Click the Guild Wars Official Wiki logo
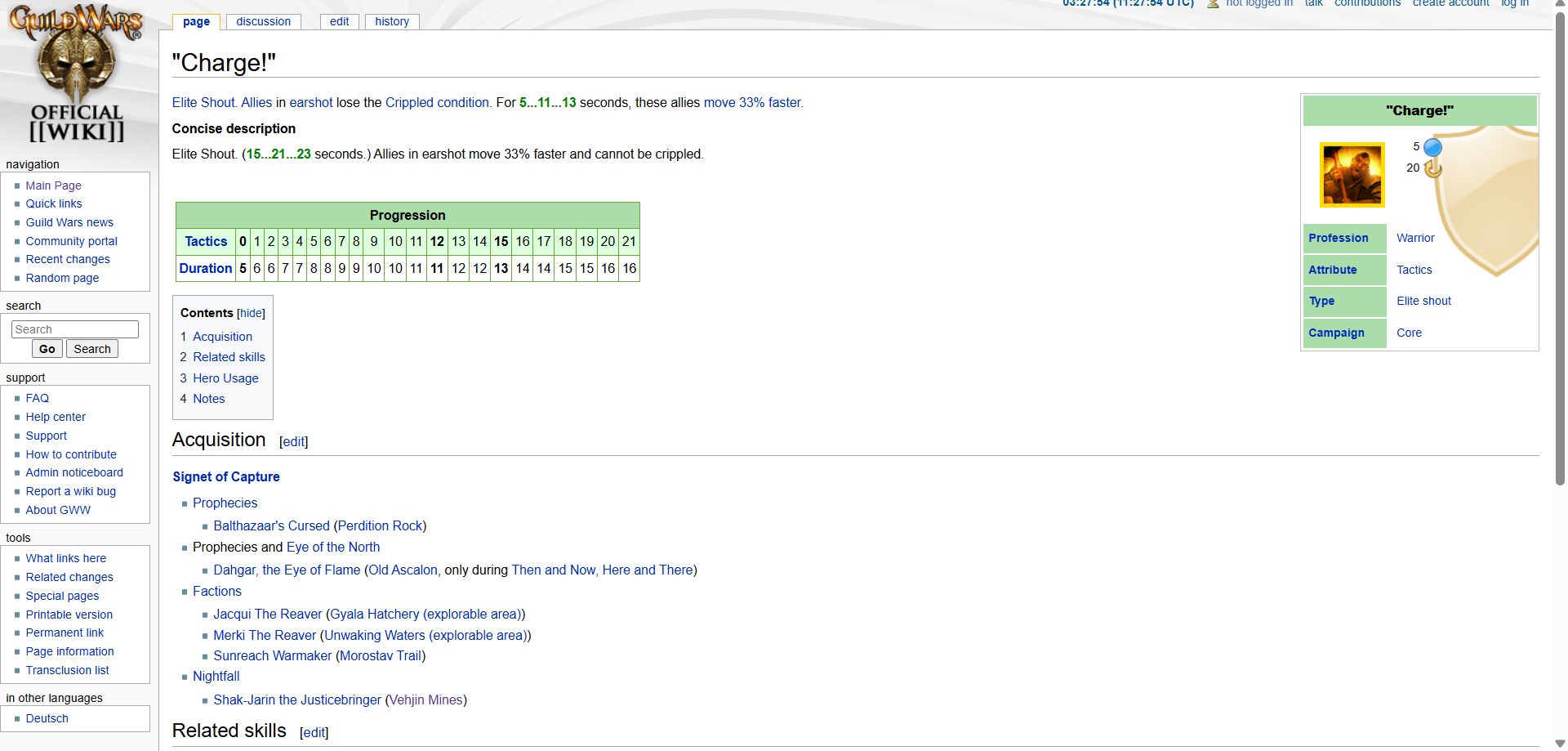Image resolution: width=1568 pixels, height=751 pixels. coord(77,74)
